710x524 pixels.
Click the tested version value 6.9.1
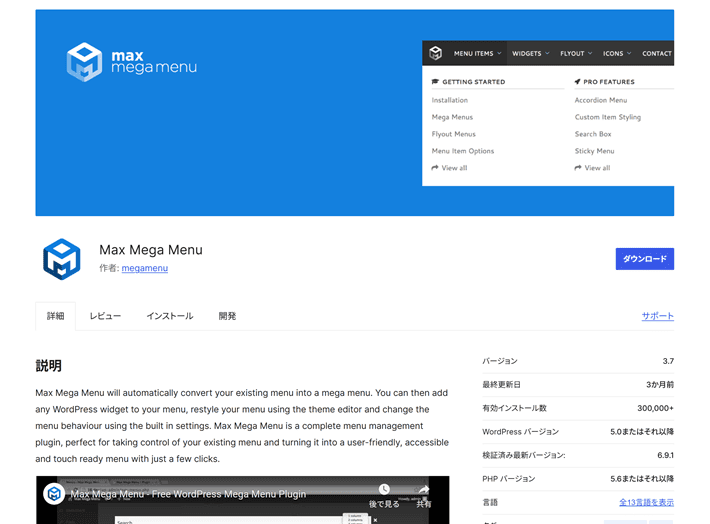665,455
